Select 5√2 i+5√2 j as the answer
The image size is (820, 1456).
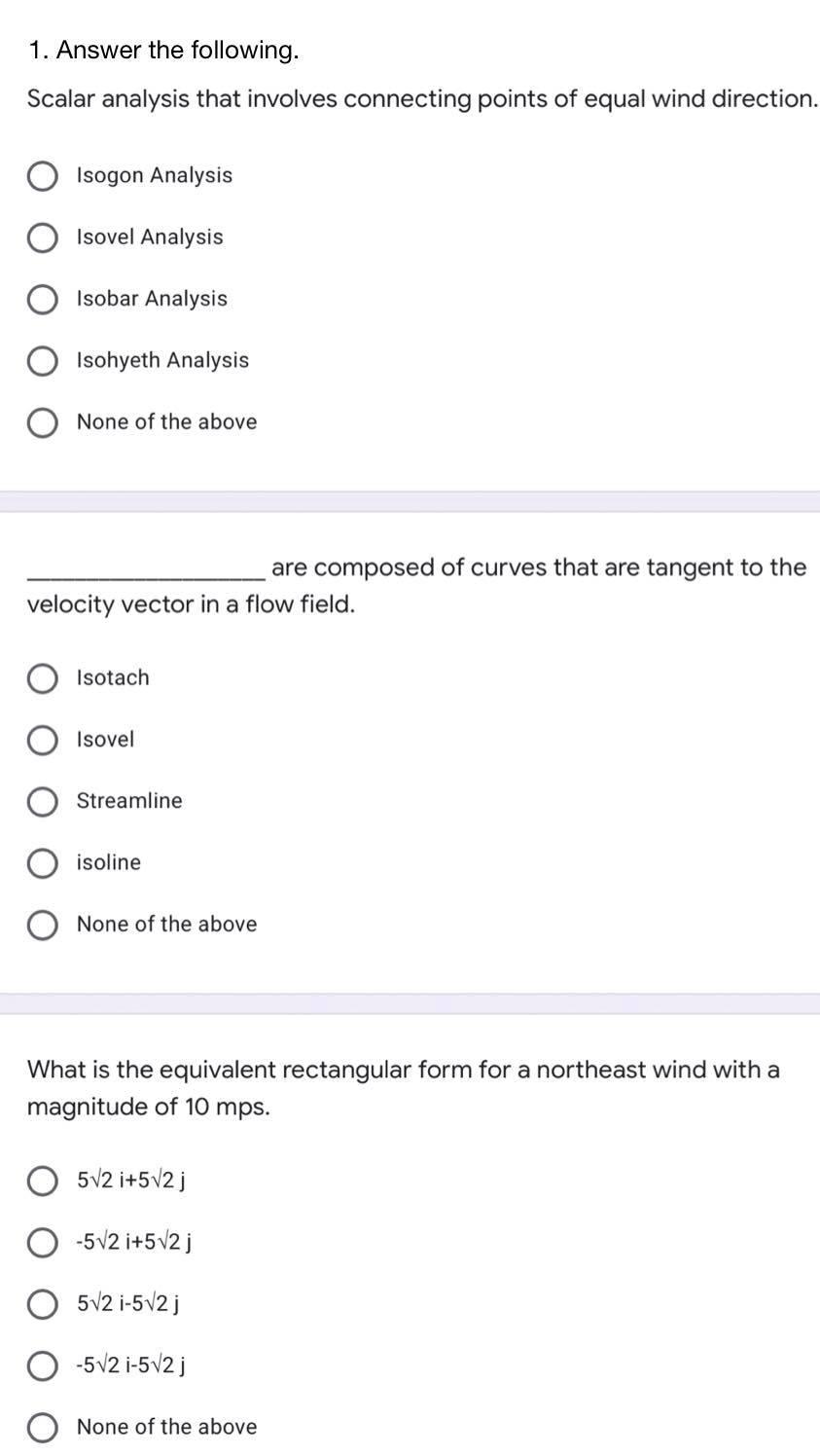(43, 1183)
